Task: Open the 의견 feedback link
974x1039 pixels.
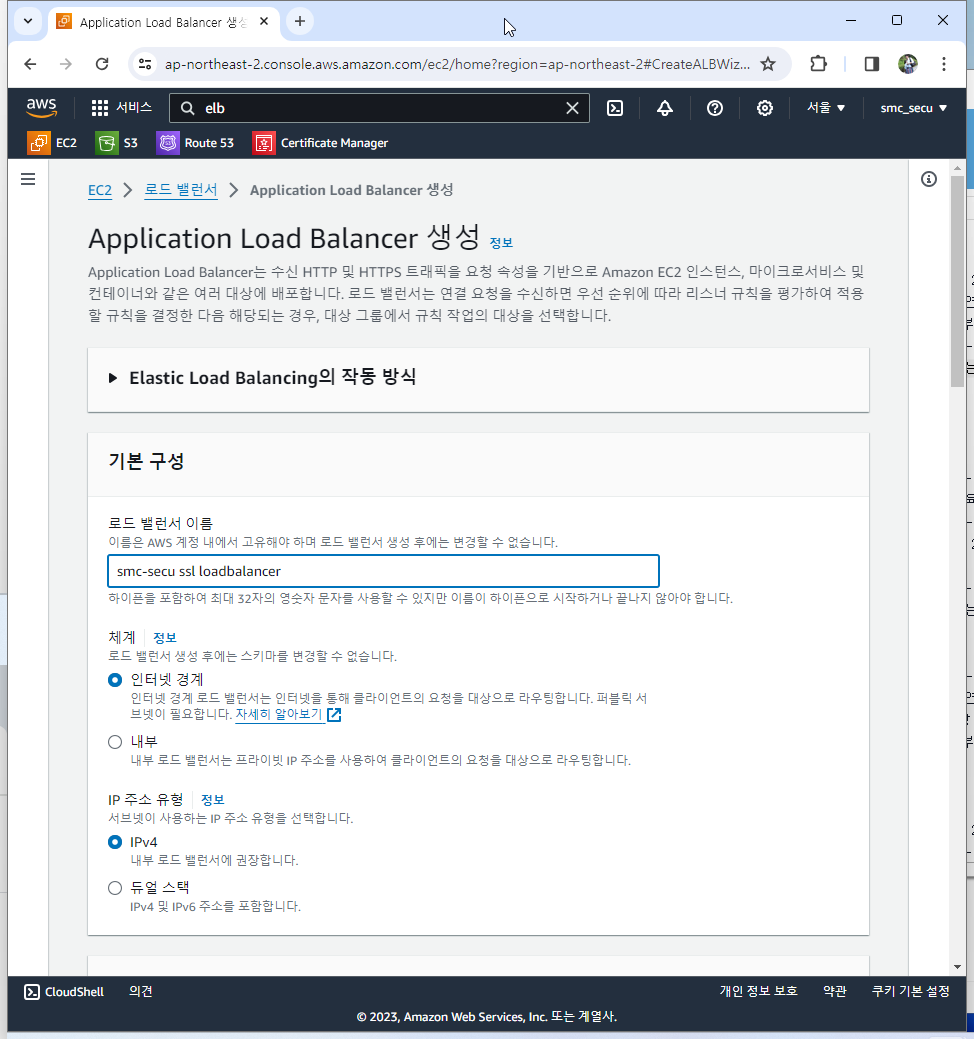Action: [x=140, y=991]
